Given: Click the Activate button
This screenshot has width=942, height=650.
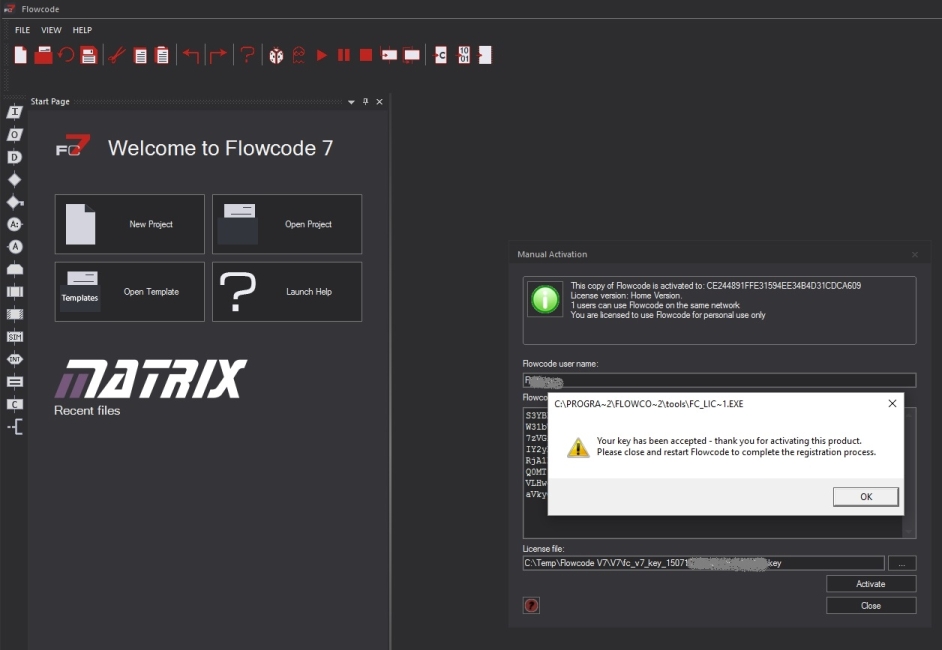Looking at the screenshot, I should [871, 584].
